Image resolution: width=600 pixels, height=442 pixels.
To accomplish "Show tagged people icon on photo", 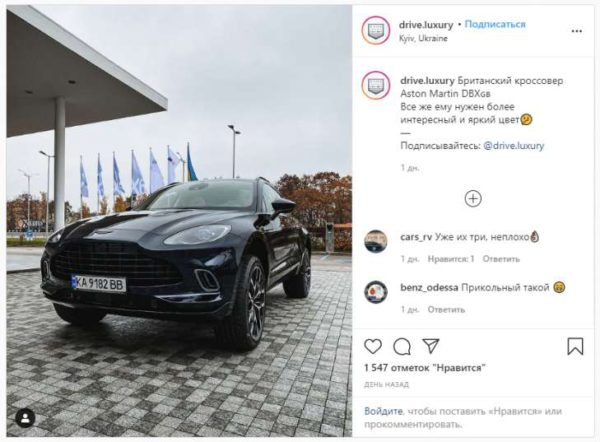I will 26,418.
